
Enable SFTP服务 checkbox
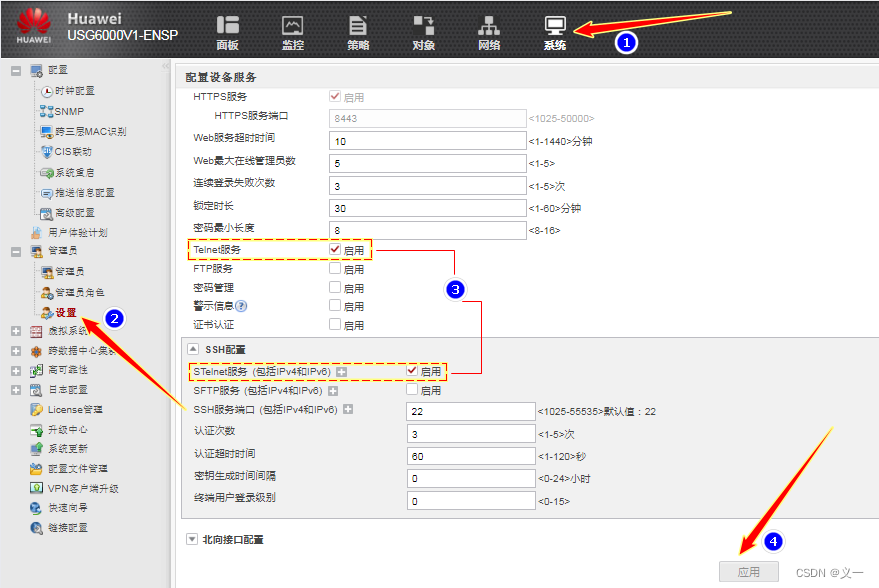(x=412, y=389)
